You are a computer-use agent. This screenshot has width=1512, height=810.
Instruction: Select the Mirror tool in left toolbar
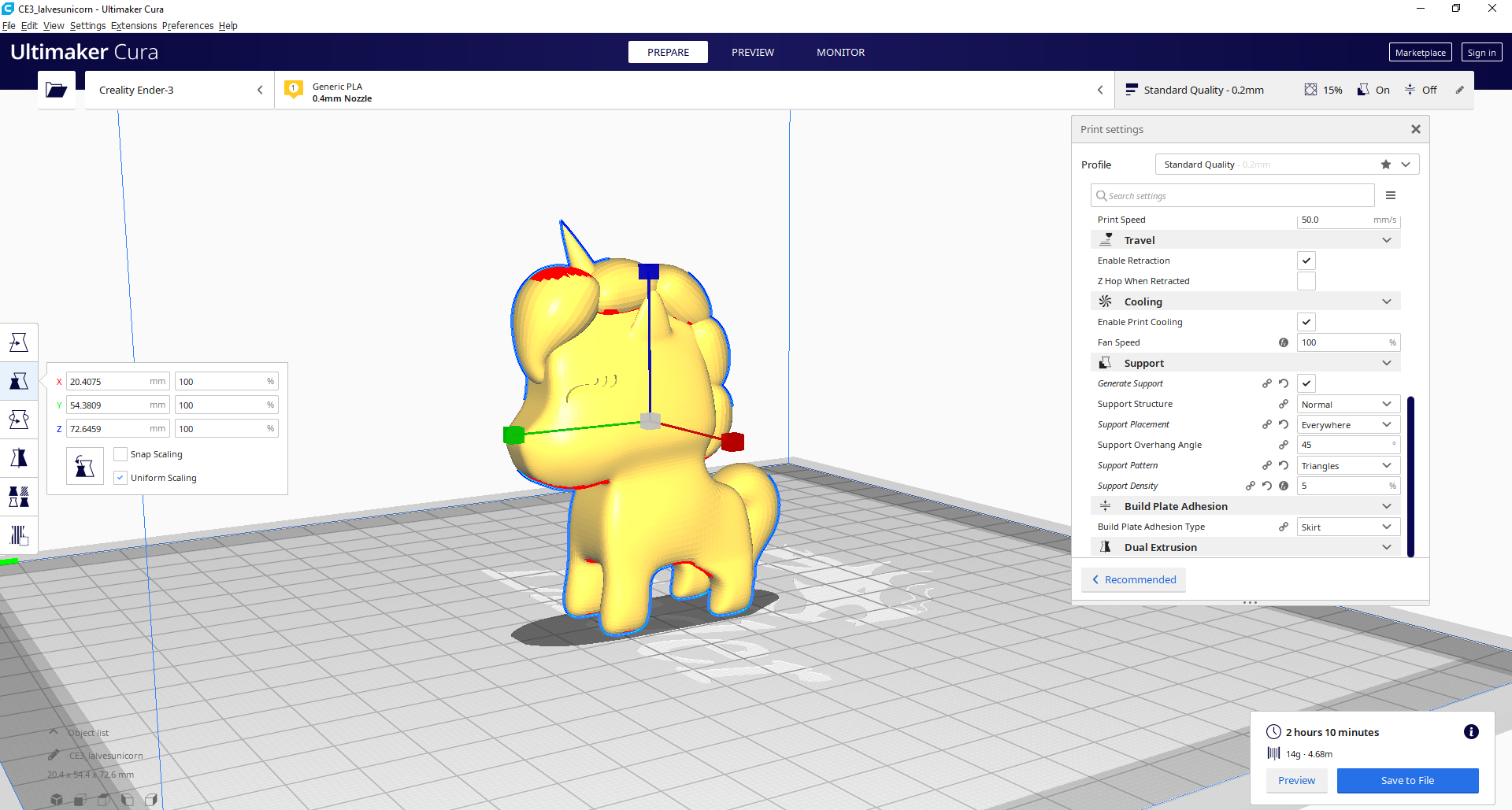coord(19,458)
